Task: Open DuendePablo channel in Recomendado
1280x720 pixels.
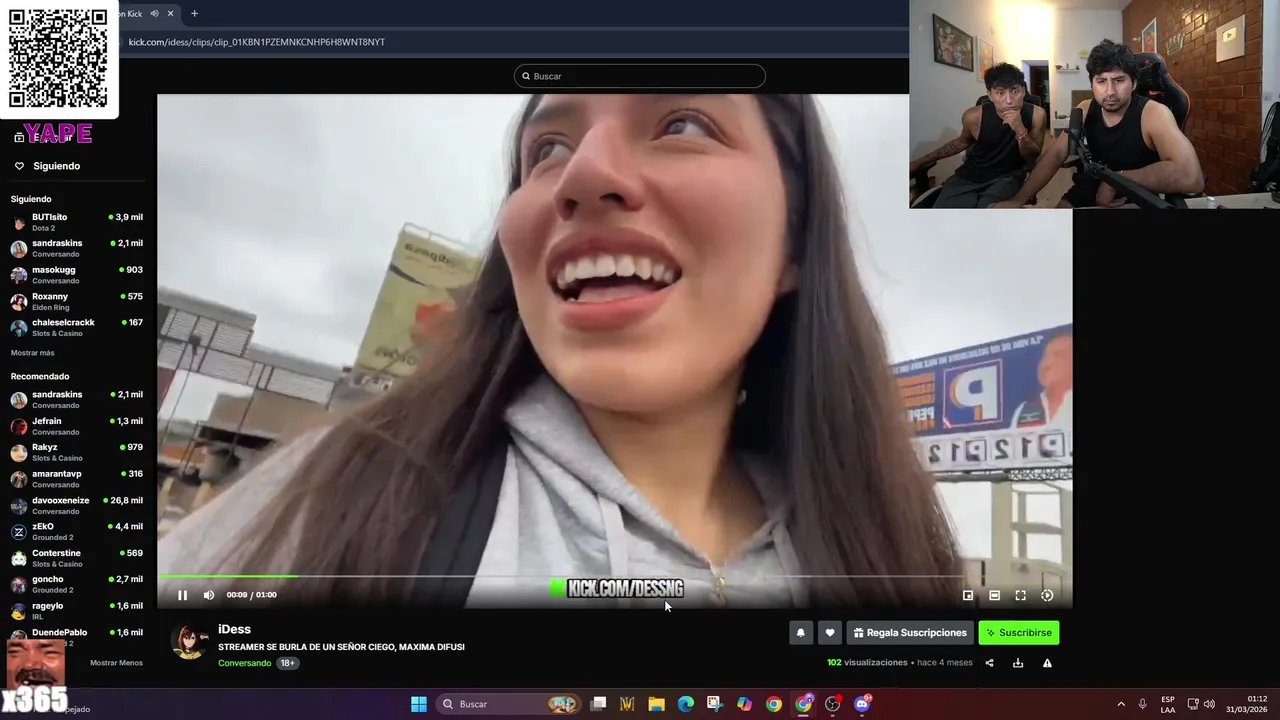Action: [77, 637]
